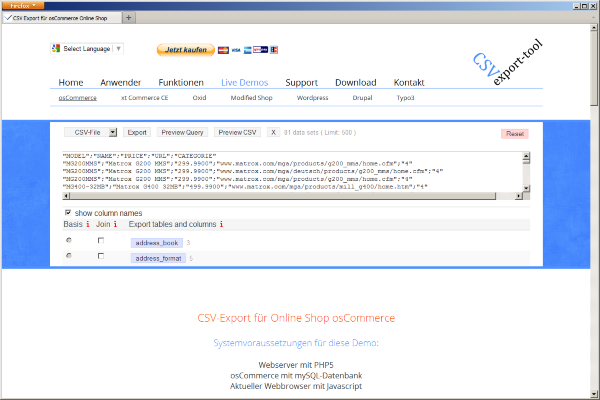
Task: Click the page vertical scrollbar thumb
Action: click(x=594, y=68)
